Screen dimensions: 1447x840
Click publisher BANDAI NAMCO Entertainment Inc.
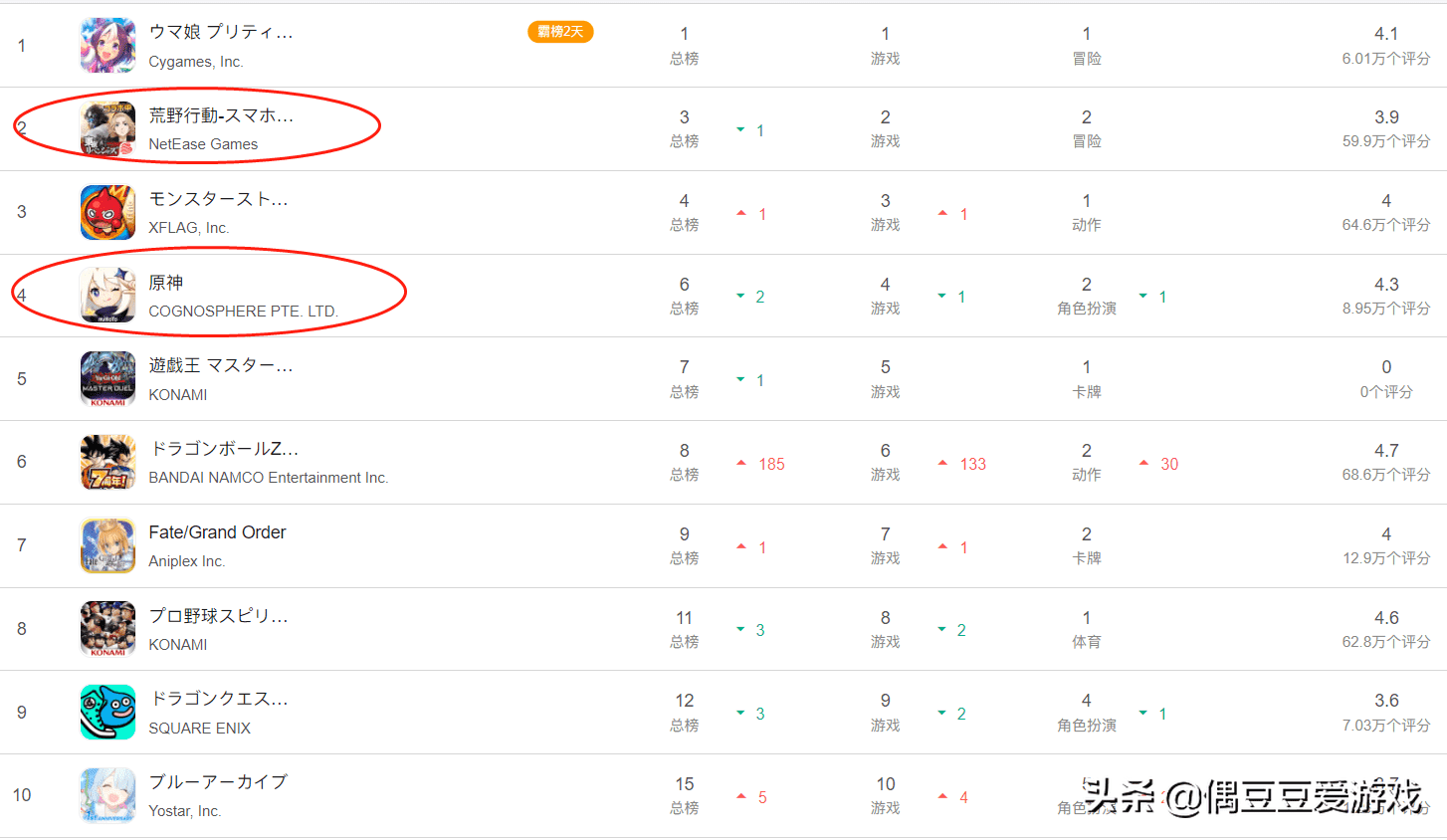[x=269, y=478]
